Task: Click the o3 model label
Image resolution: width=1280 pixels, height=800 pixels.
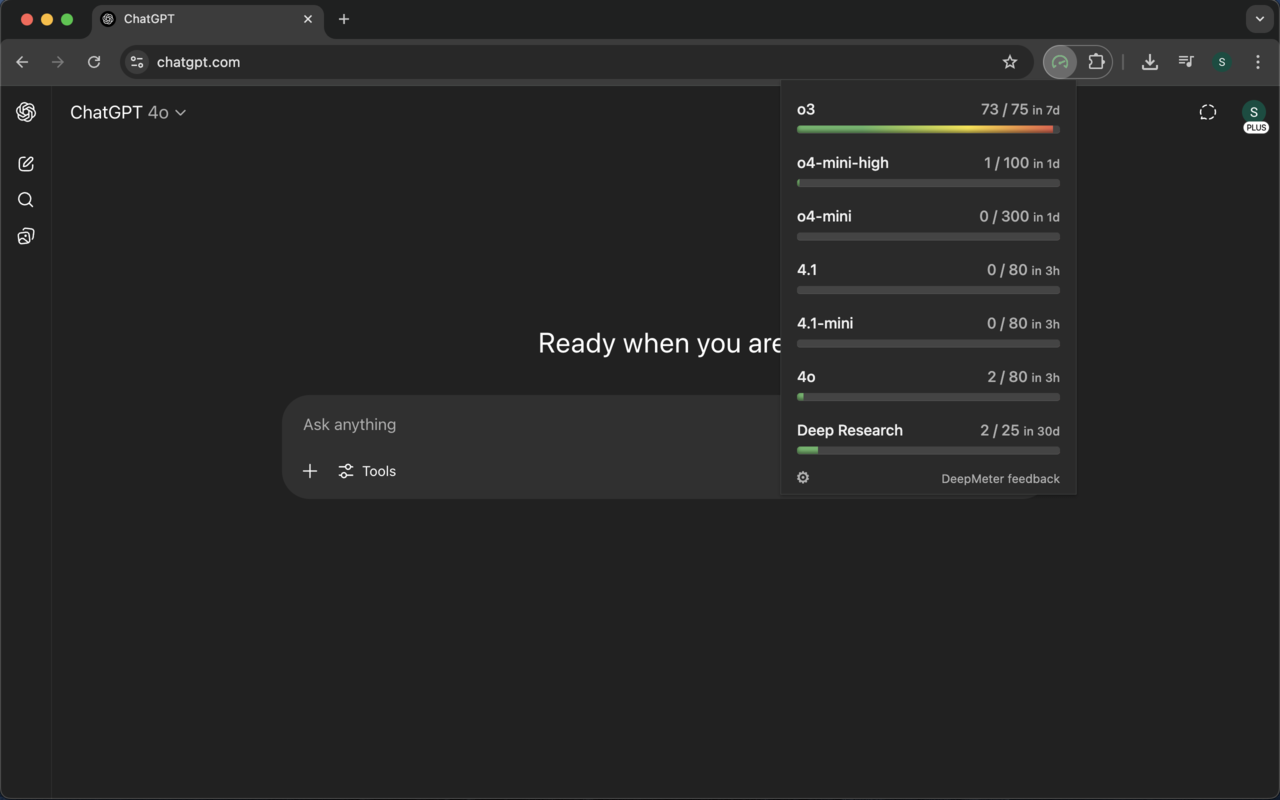Action: [x=806, y=109]
